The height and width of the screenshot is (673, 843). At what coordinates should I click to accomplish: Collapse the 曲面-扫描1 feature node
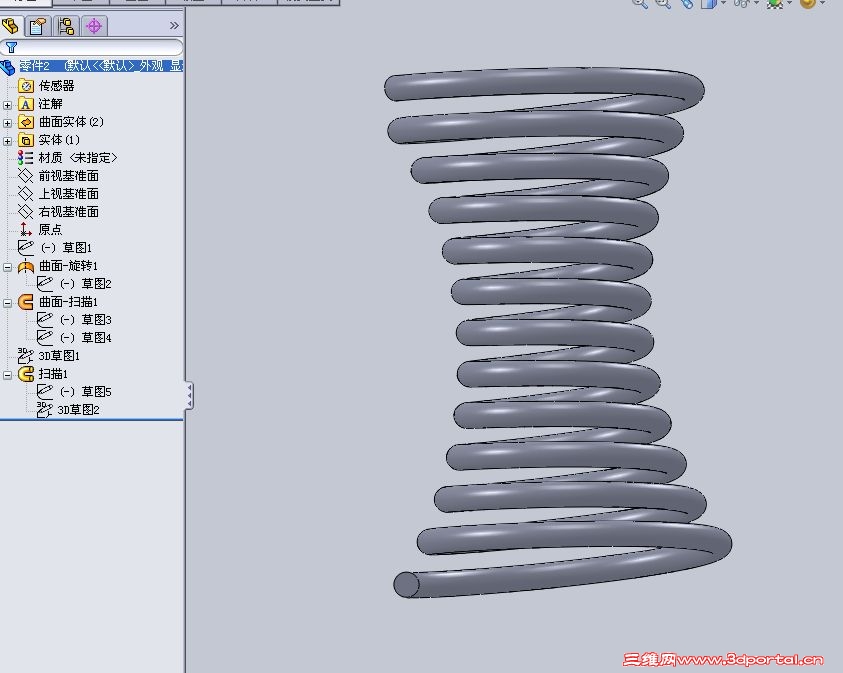pos(7,303)
